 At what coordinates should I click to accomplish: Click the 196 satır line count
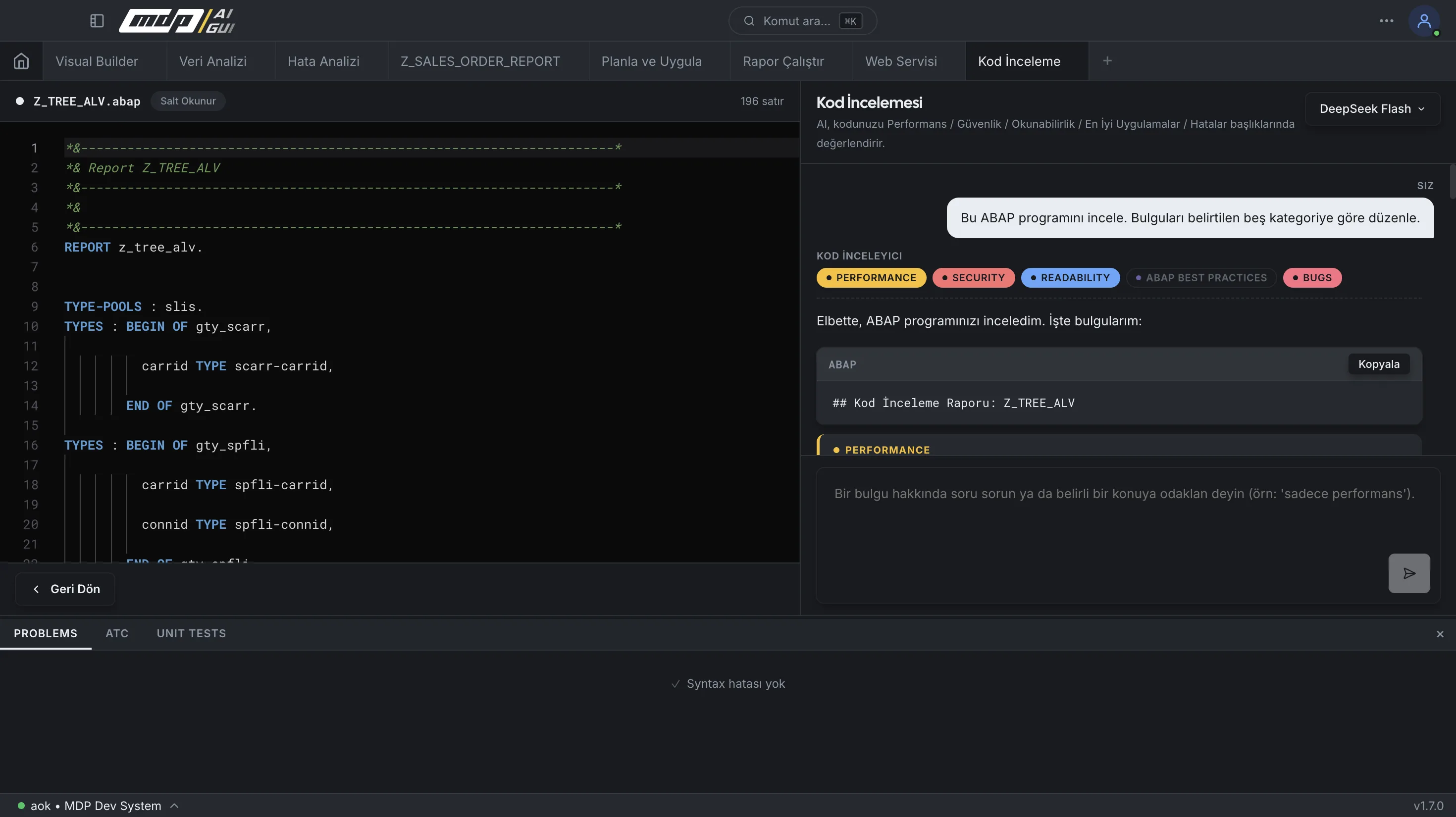coord(761,101)
